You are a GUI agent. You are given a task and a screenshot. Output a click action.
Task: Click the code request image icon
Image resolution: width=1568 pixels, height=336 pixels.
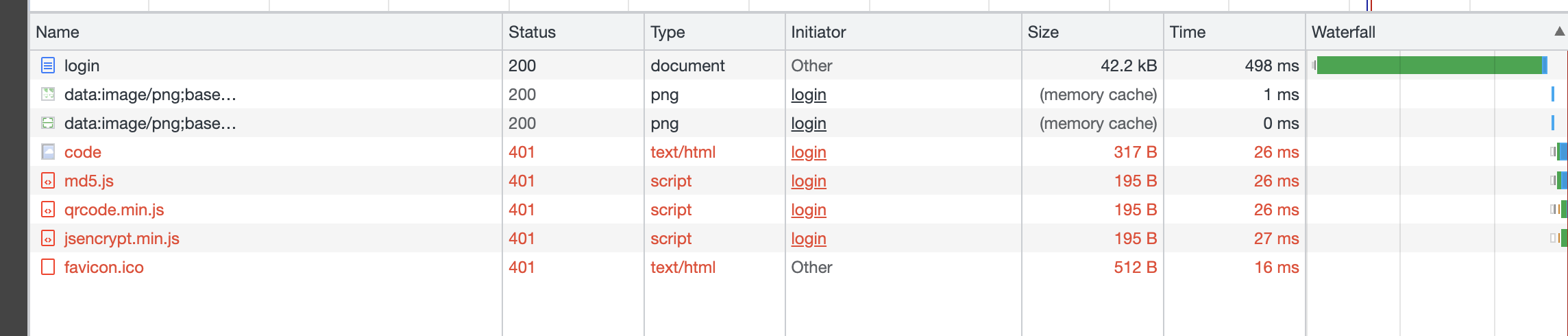[48, 152]
